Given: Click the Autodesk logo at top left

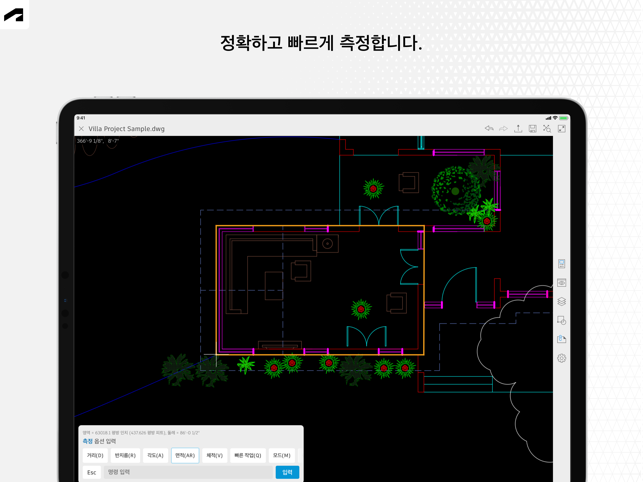Looking at the screenshot, I should coord(14,15).
